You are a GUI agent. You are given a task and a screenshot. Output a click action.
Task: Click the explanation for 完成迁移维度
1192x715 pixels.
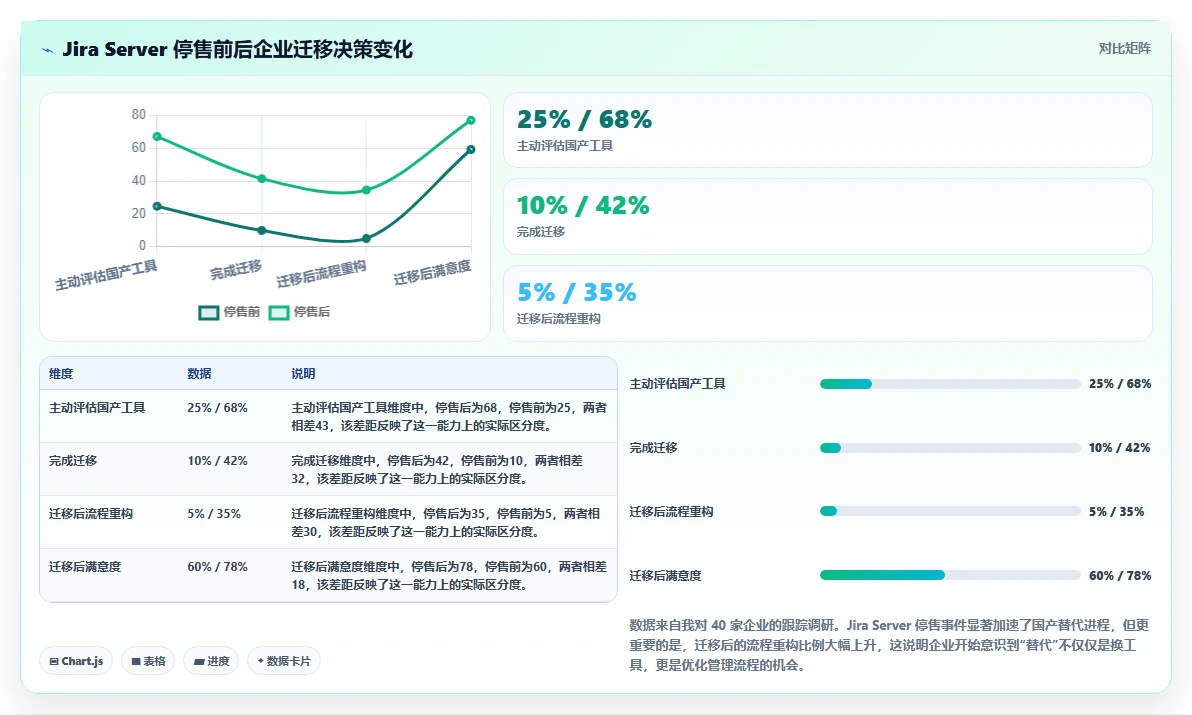[437, 470]
